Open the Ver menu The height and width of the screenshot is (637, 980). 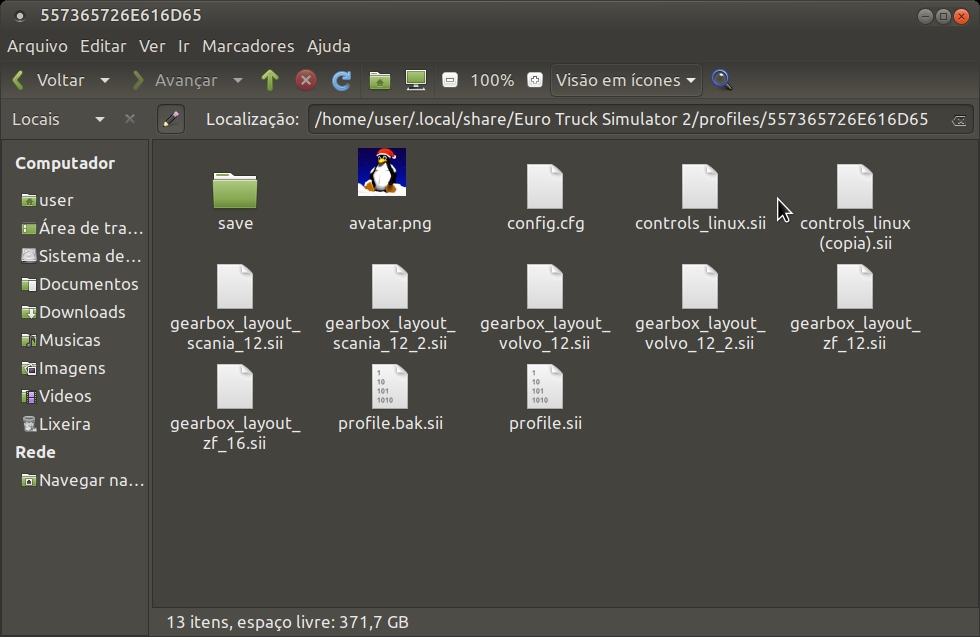[x=152, y=46]
